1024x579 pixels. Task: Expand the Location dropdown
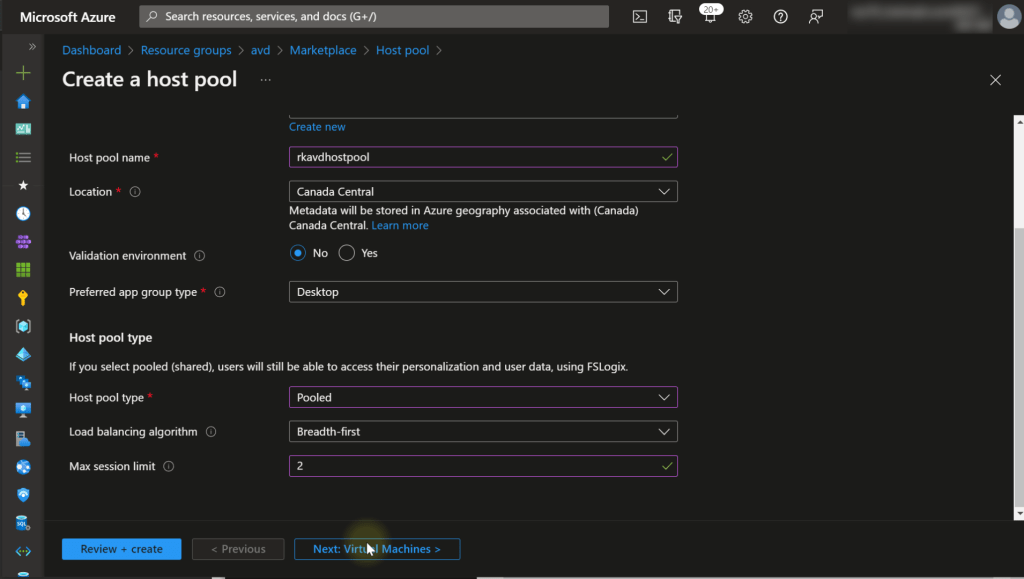(482, 191)
